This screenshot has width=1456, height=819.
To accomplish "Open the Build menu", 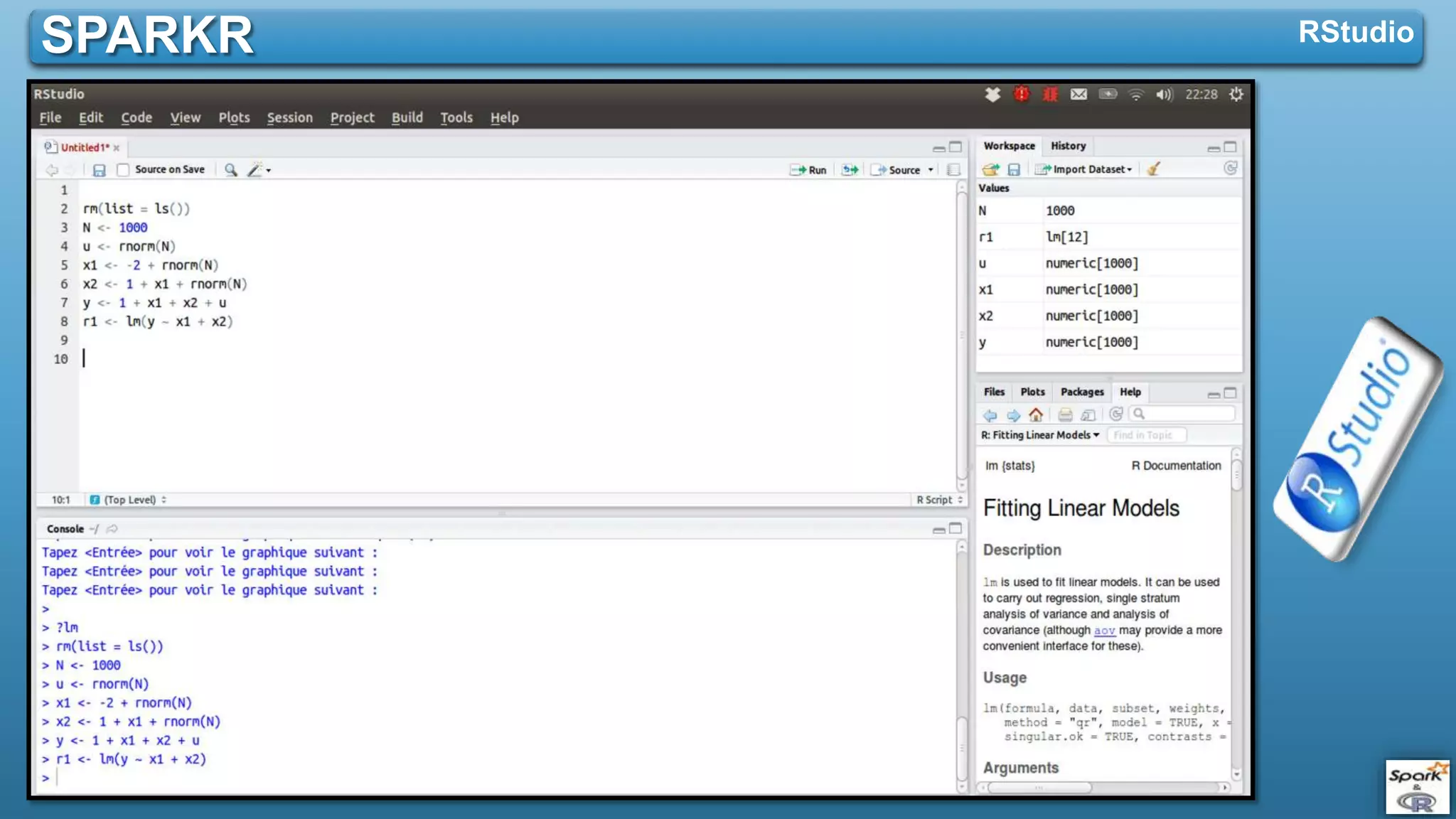I will click(x=407, y=117).
